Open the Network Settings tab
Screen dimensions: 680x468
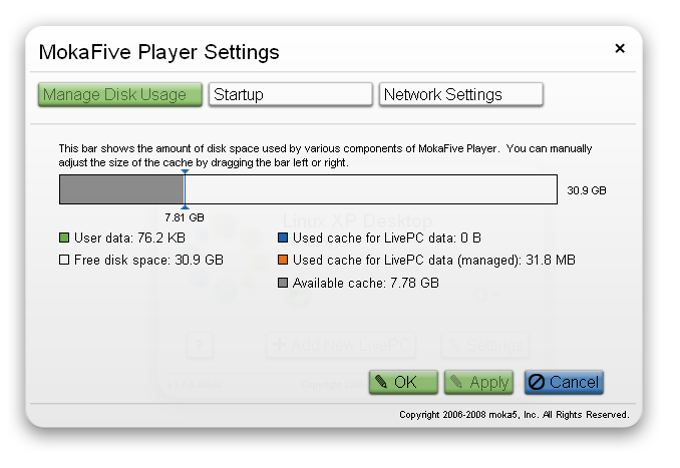pyautogui.click(x=461, y=95)
